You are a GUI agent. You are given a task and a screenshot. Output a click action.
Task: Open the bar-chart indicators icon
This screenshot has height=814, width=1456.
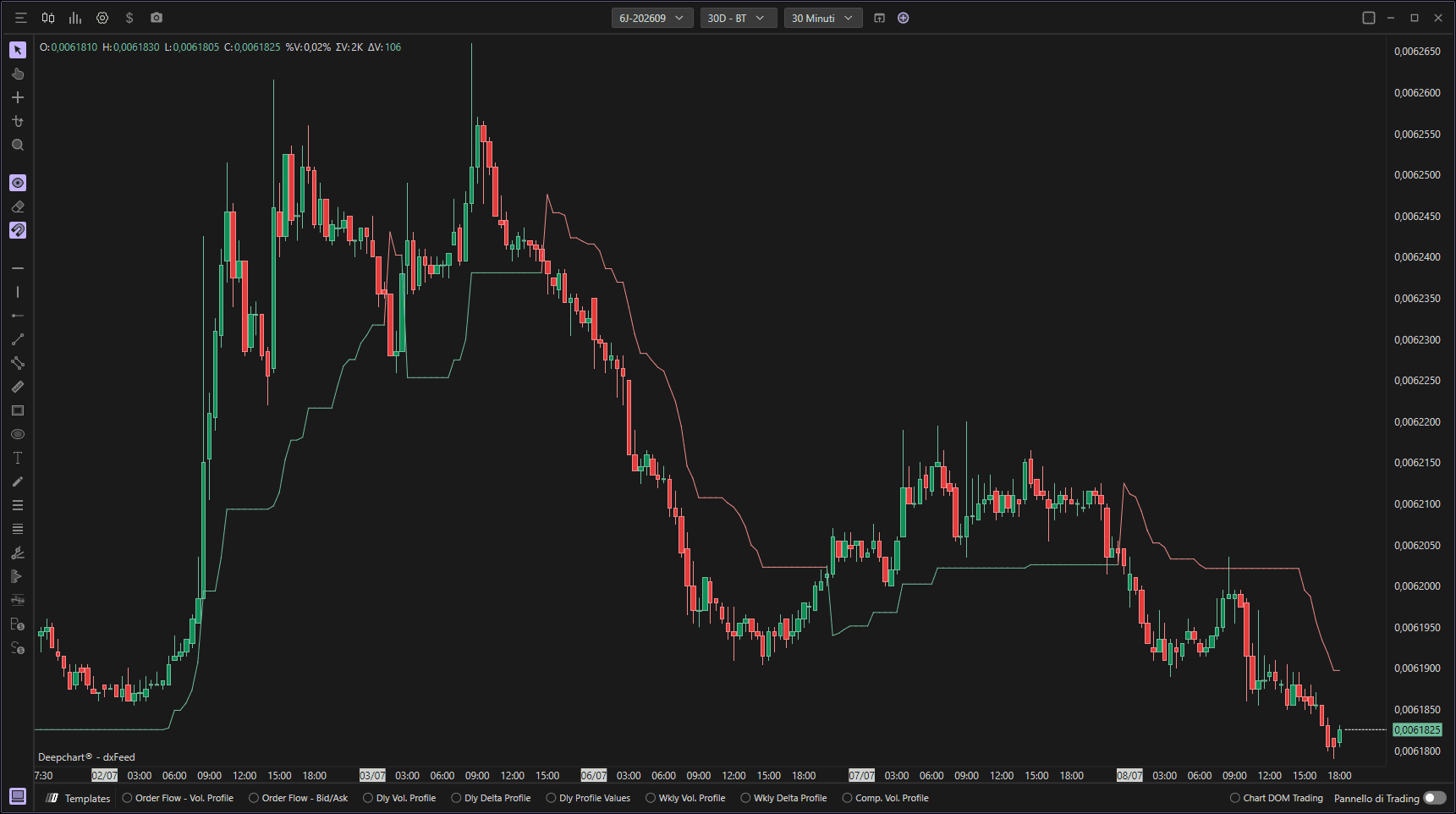pyautogui.click(x=75, y=18)
